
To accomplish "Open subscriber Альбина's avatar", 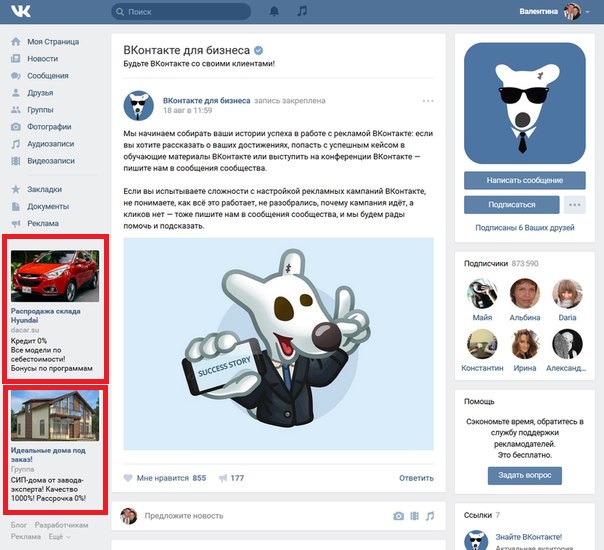I will [525, 293].
